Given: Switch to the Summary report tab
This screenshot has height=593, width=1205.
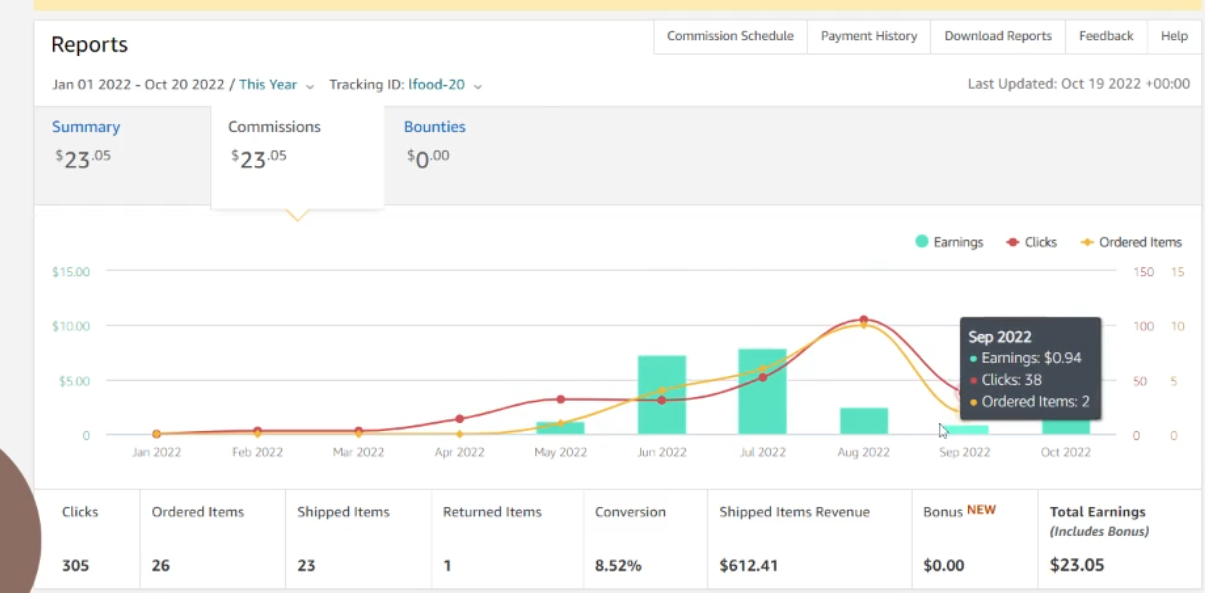Looking at the screenshot, I should 123,156.
